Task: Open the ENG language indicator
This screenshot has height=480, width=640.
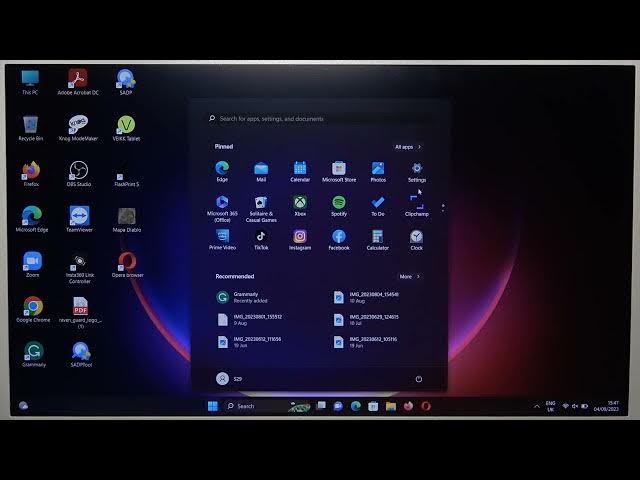Action: pyautogui.click(x=551, y=406)
